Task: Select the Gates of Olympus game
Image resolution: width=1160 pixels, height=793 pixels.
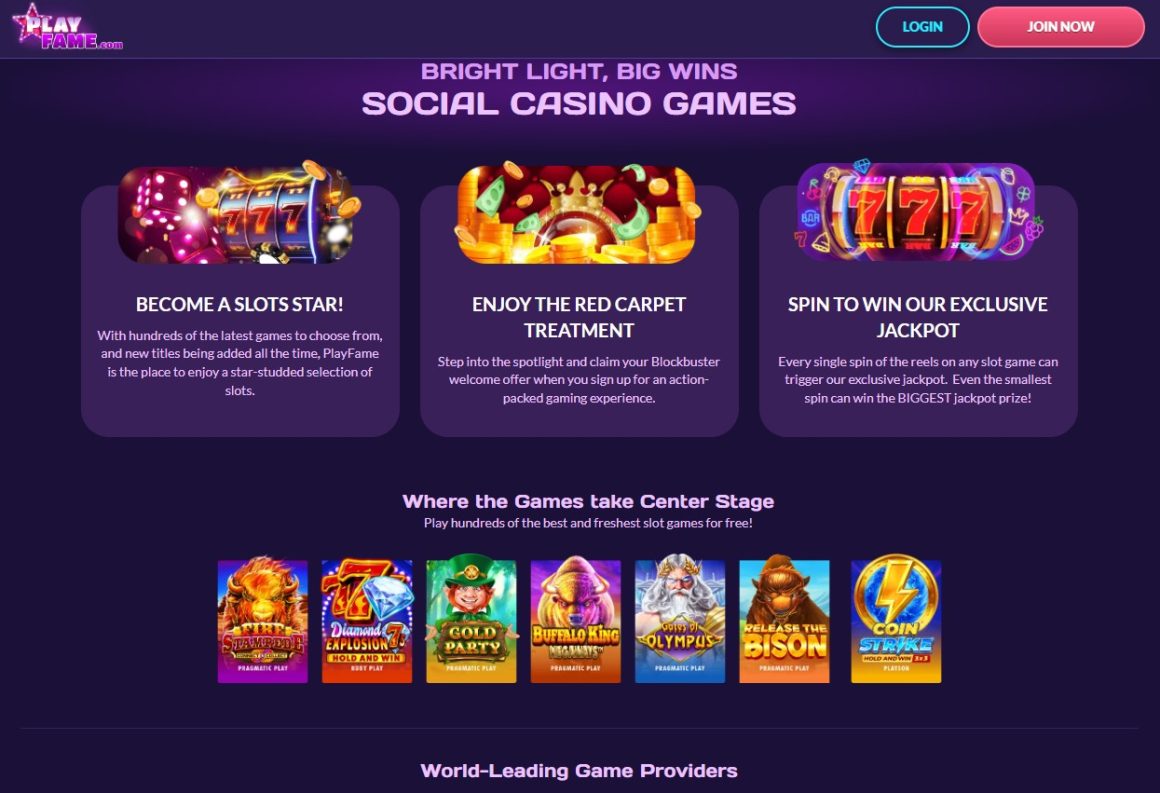Action: click(x=680, y=620)
